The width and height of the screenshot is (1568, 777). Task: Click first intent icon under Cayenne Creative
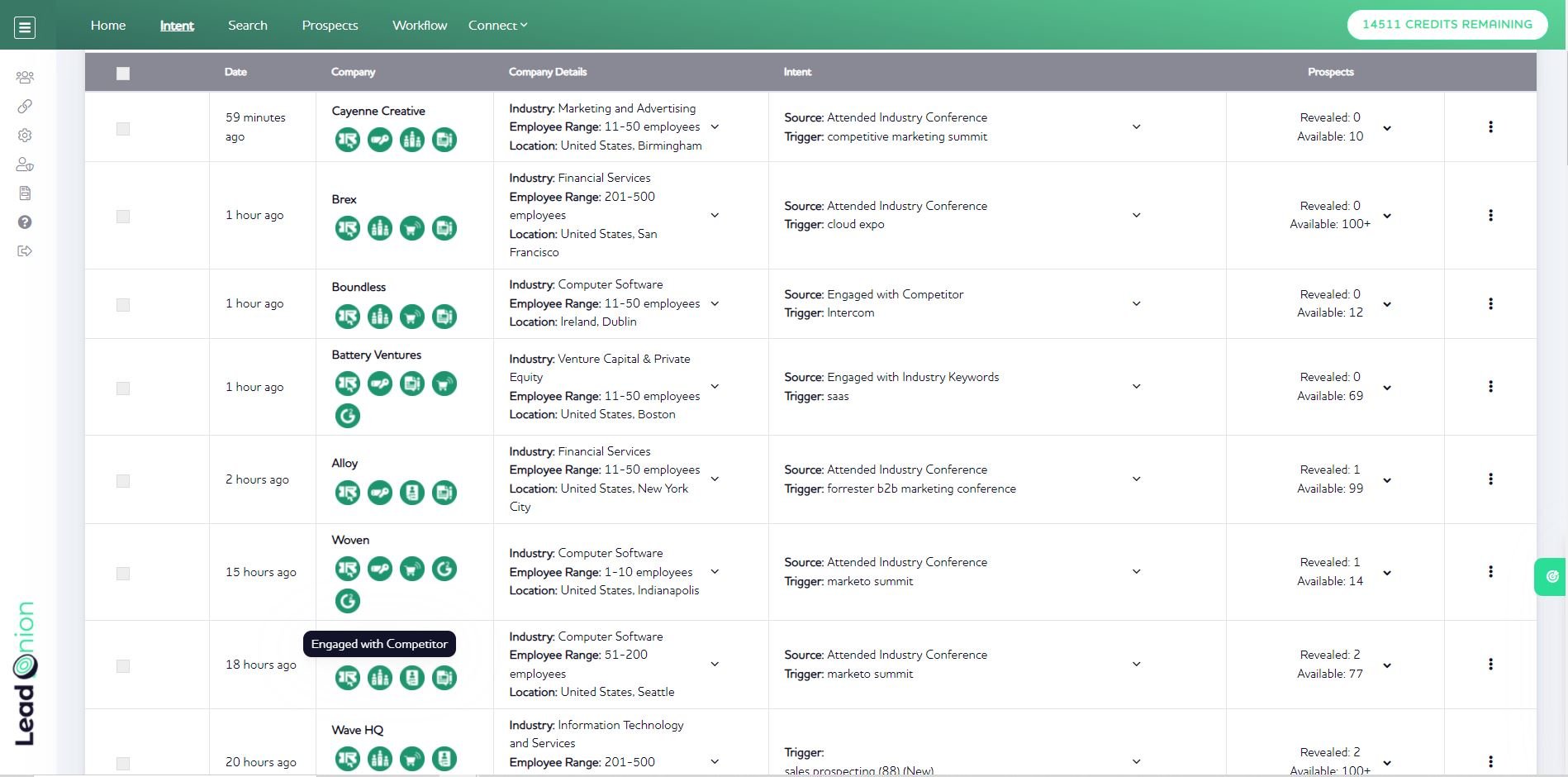[x=348, y=140]
